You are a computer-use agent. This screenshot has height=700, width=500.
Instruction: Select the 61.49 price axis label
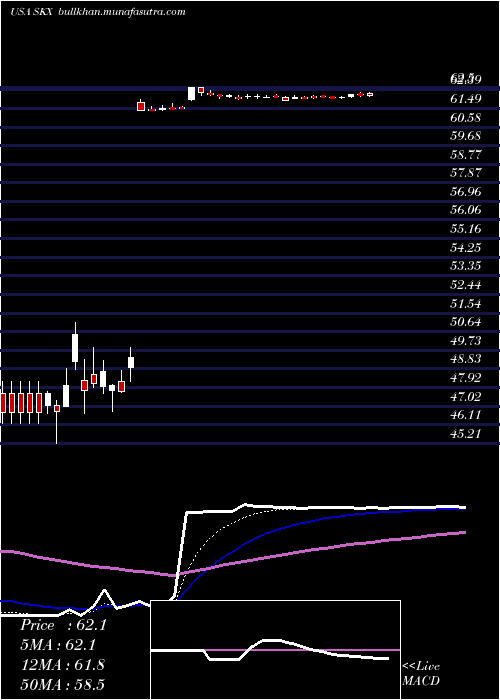465,99
